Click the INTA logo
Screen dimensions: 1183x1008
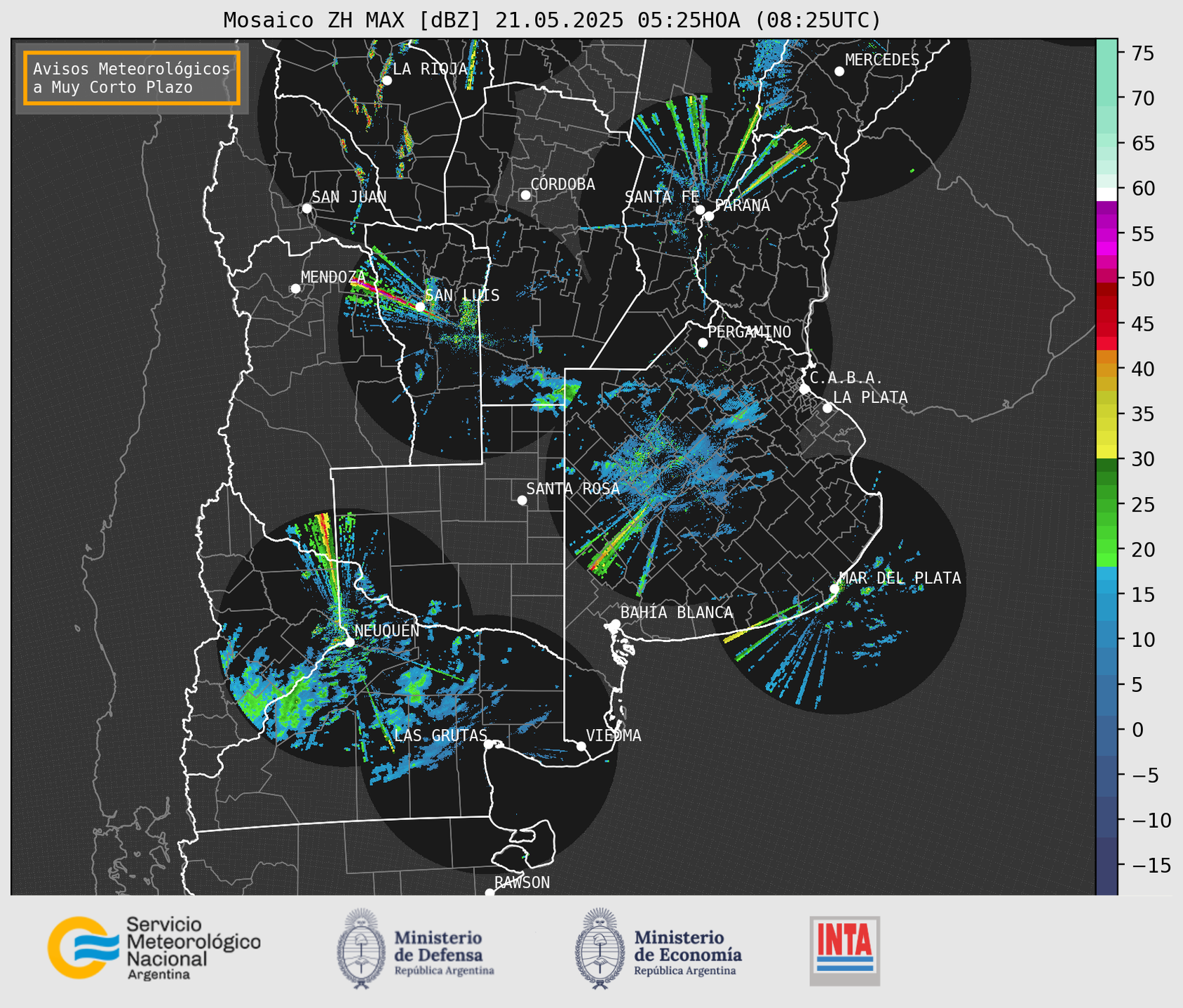point(845,951)
